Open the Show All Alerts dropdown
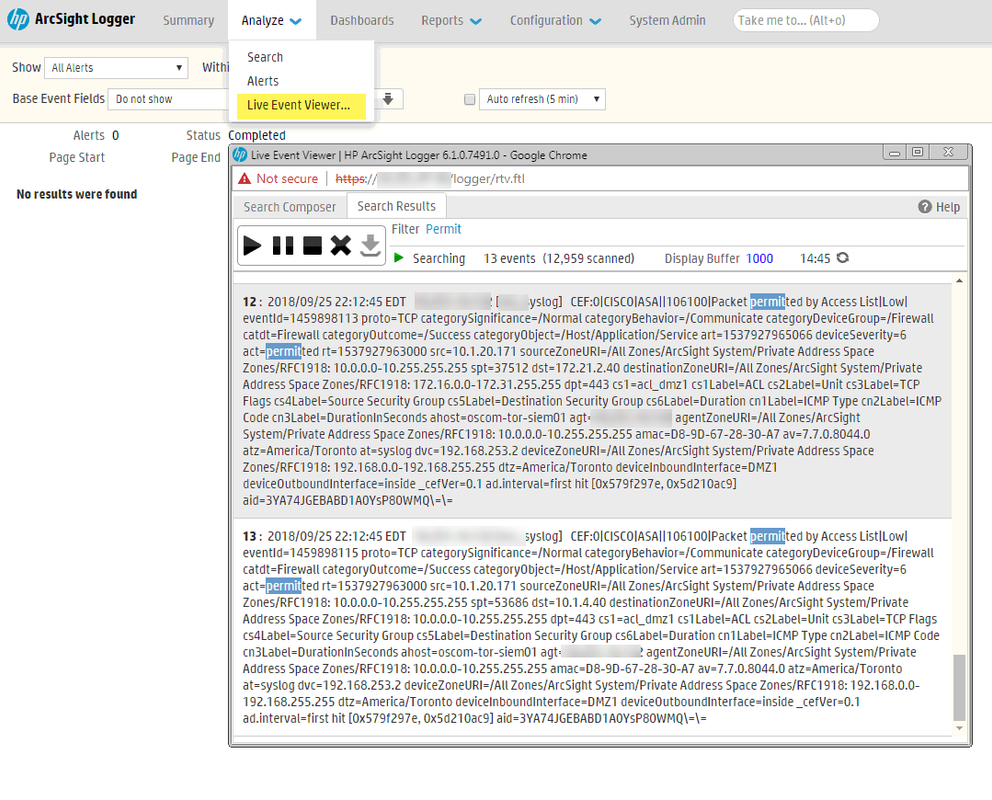The width and height of the screenshot is (992, 800). pos(116,68)
